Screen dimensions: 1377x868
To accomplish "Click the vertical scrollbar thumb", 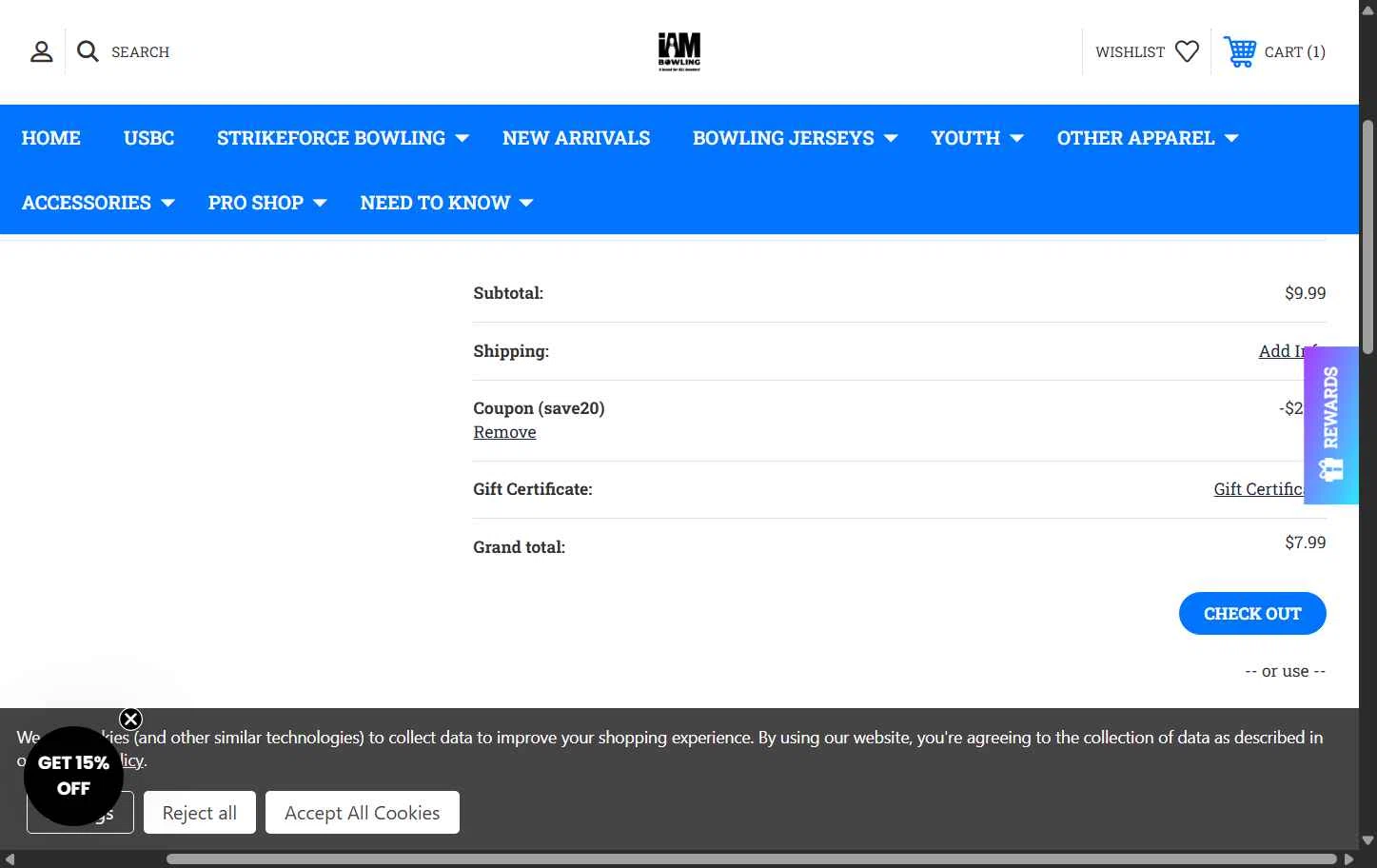I will [x=1367, y=238].
